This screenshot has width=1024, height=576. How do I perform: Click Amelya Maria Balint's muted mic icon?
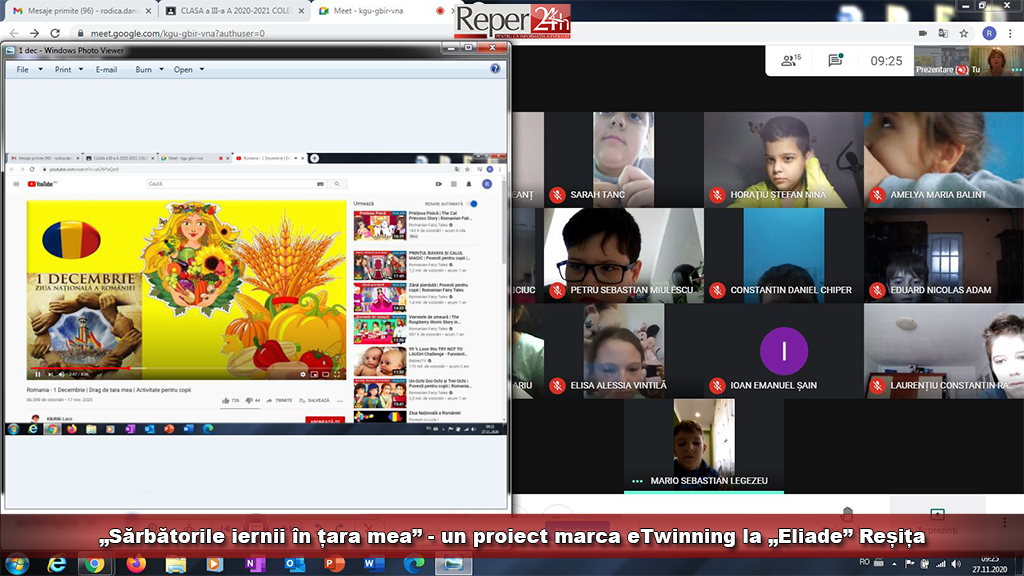[x=877, y=195]
